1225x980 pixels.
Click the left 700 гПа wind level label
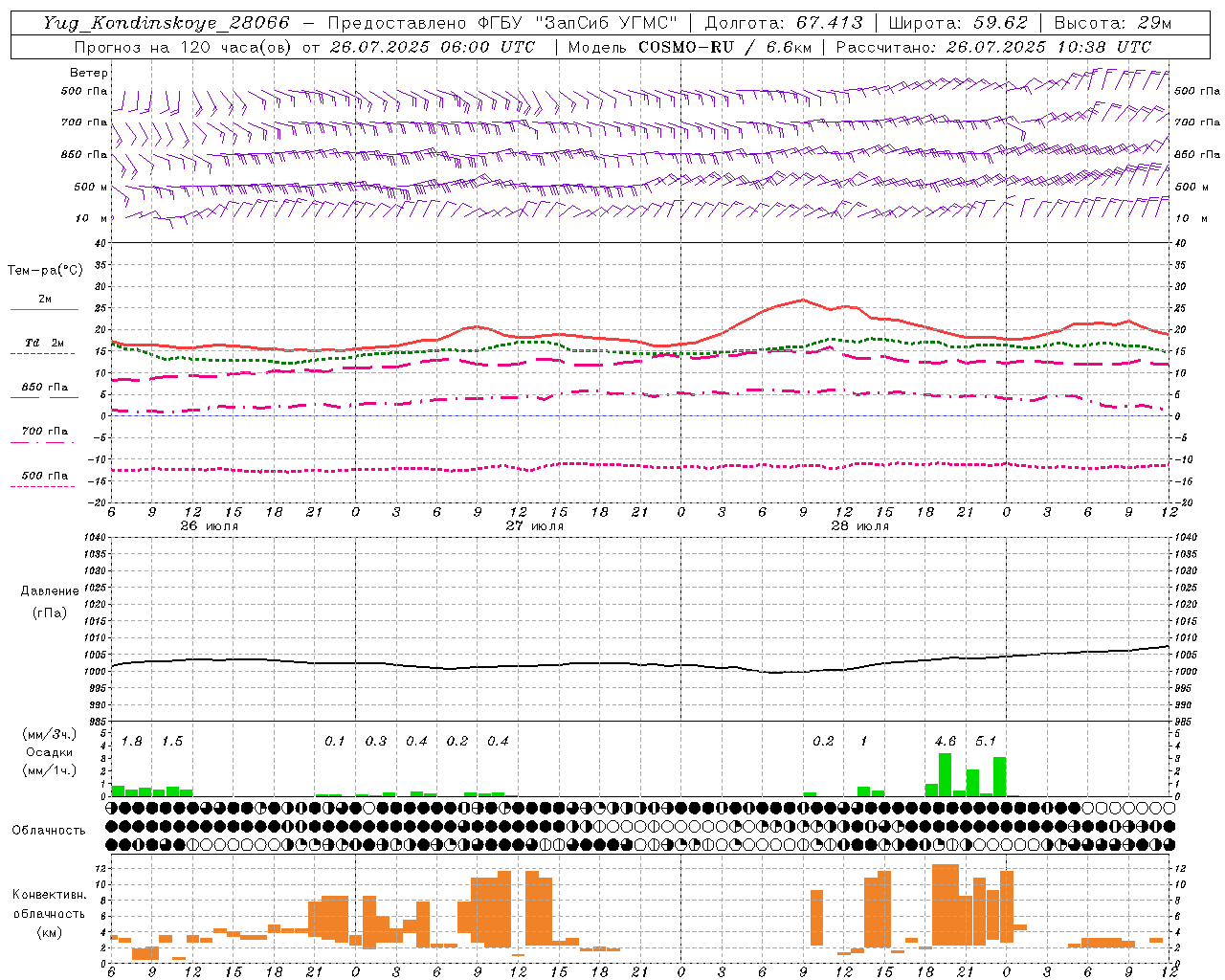tap(84, 122)
